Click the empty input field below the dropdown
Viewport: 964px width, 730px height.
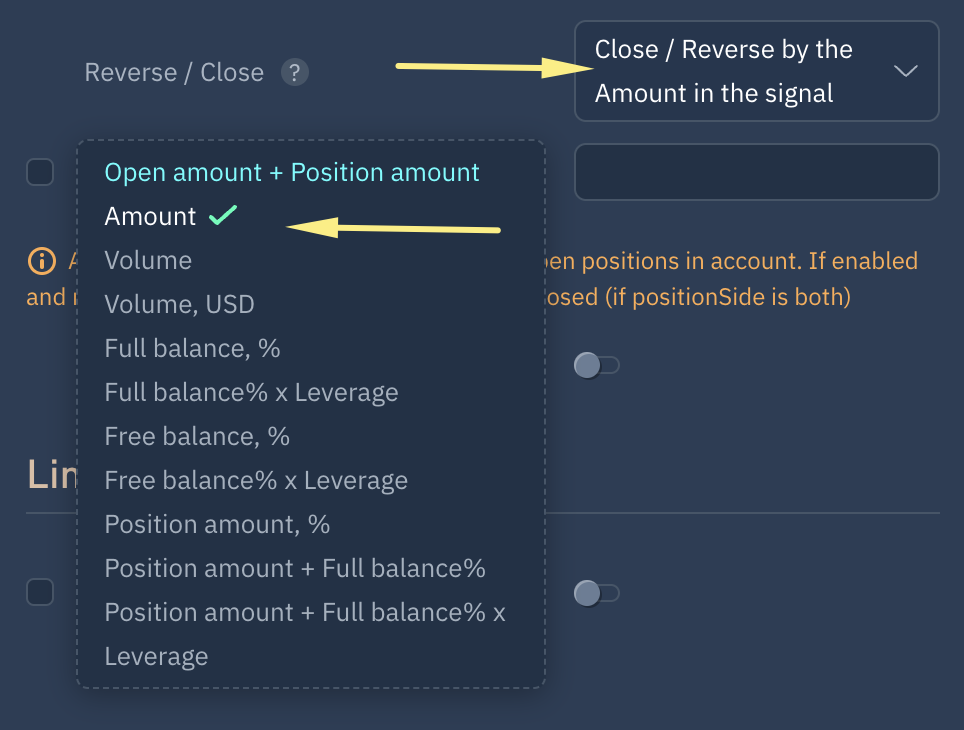coord(756,172)
